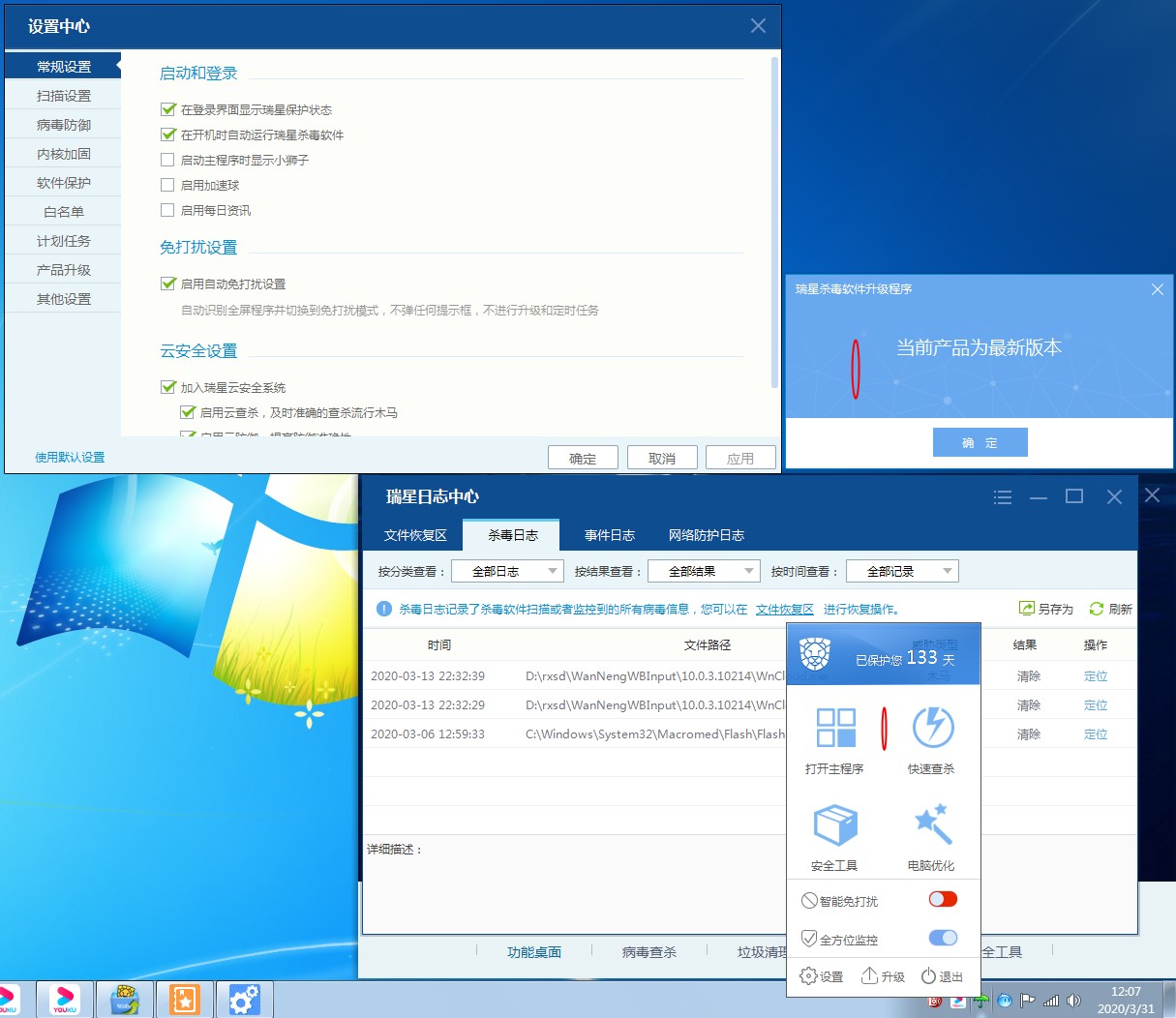
Task: Open the blue gear settings taskbar icon
Action: (x=245, y=999)
